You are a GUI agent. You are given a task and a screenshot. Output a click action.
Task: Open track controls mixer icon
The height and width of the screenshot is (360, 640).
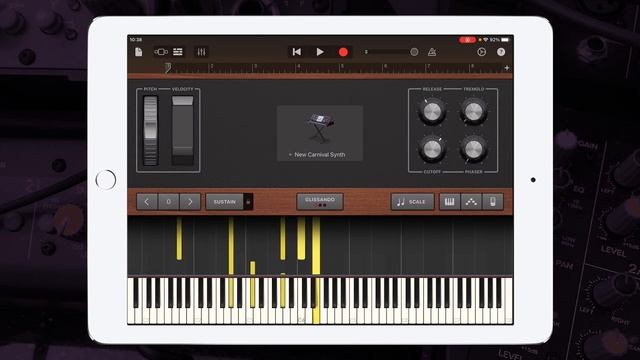pos(201,52)
